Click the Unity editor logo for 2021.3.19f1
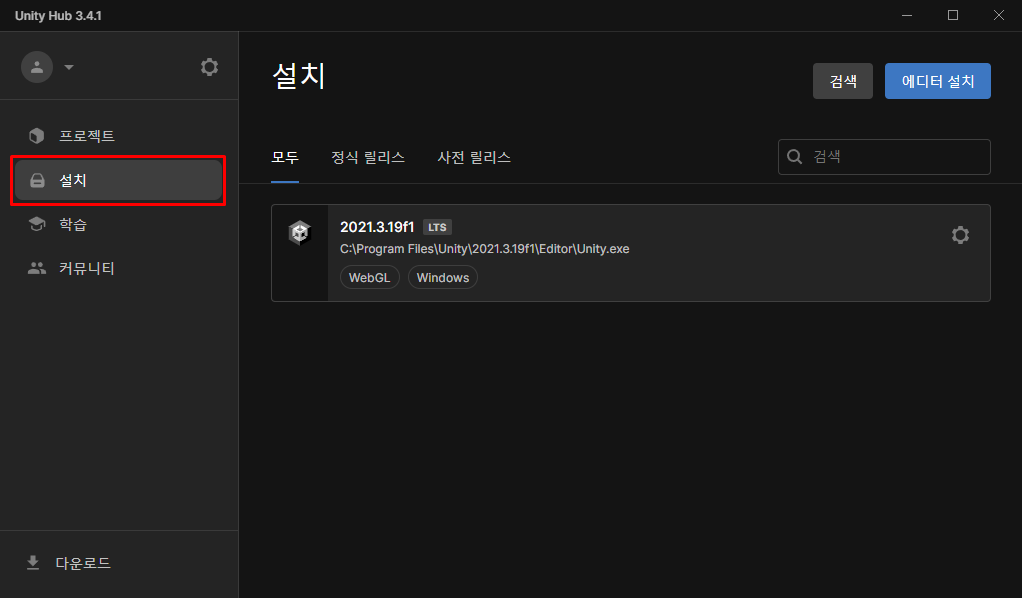This screenshot has width=1022, height=598. (x=300, y=232)
